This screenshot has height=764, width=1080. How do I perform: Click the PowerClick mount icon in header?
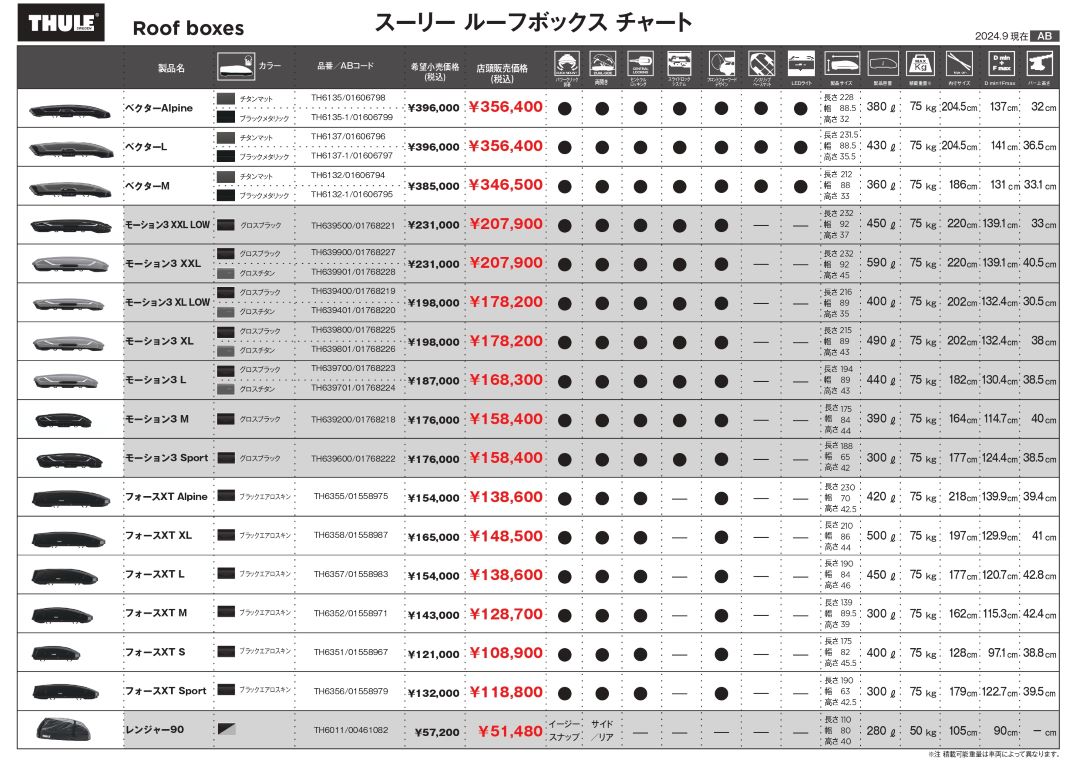pyautogui.click(x=565, y=60)
